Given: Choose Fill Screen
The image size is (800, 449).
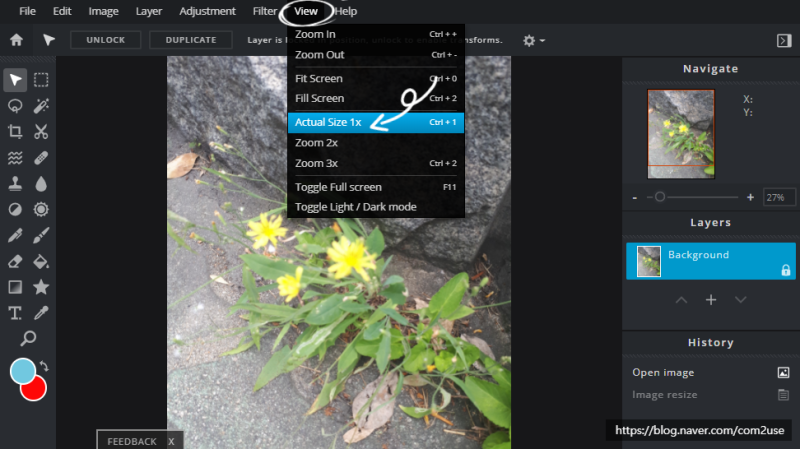Looking at the screenshot, I should click(x=376, y=98).
